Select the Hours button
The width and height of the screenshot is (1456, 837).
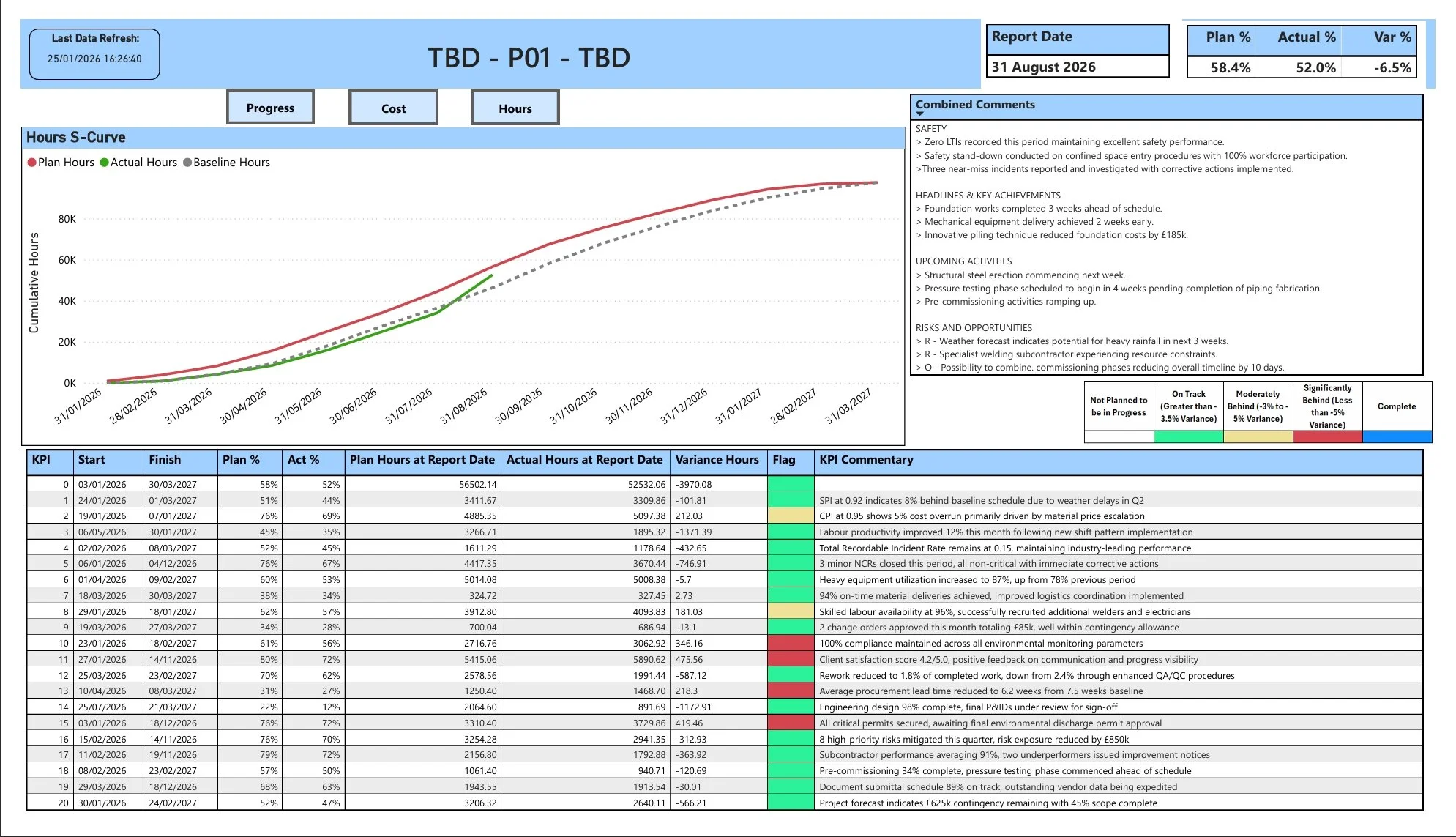515,107
